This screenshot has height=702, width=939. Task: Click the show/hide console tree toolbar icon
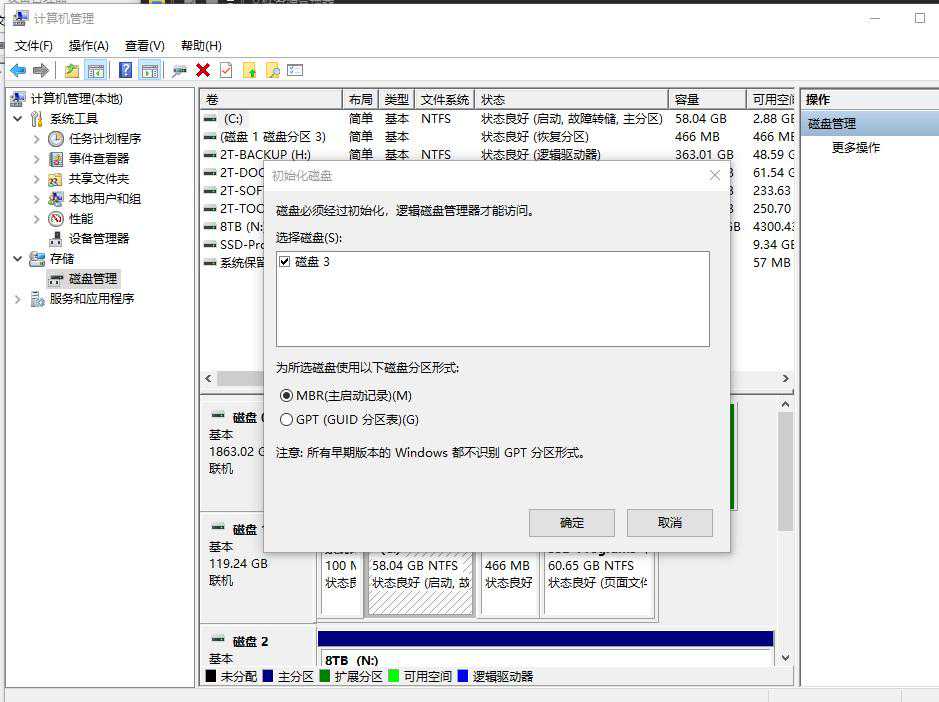96,70
